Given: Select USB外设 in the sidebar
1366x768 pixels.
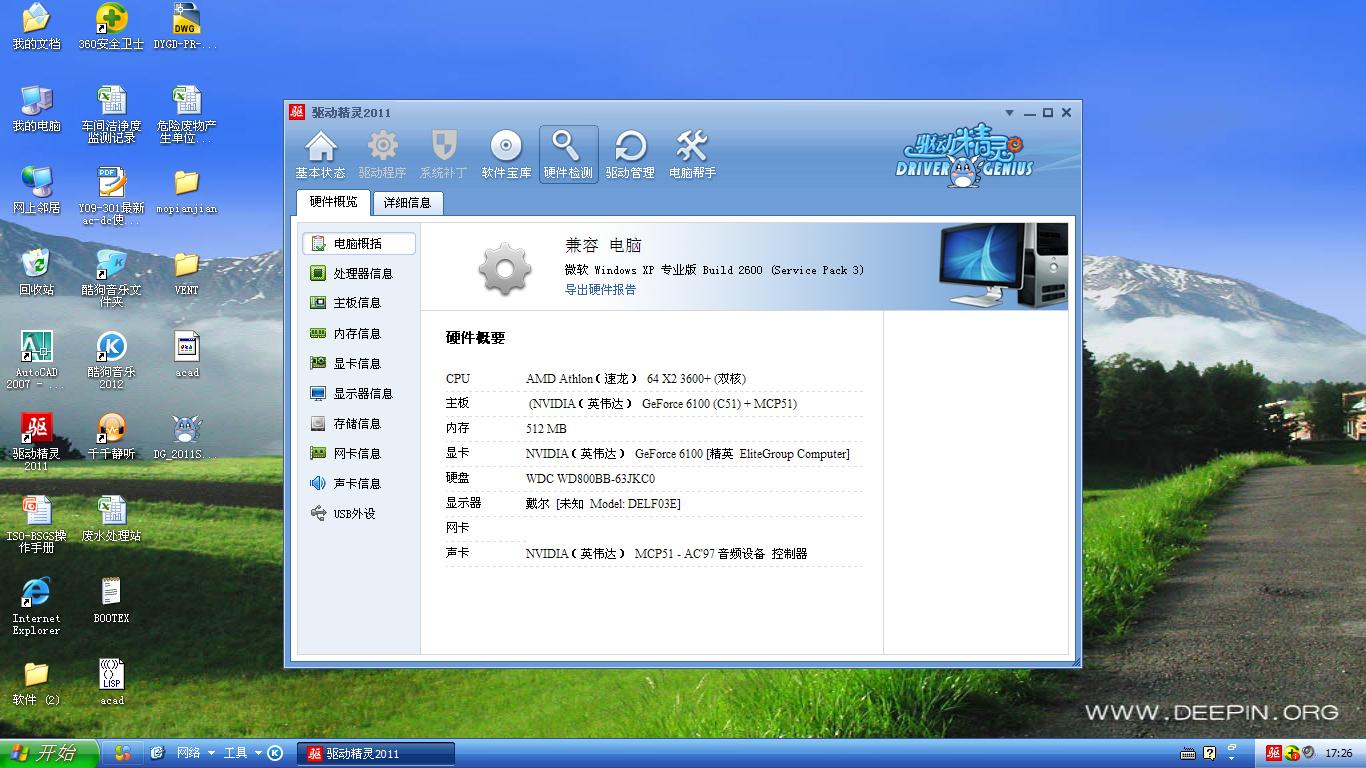Looking at the screenshot, I should click(x=358, y=513).
